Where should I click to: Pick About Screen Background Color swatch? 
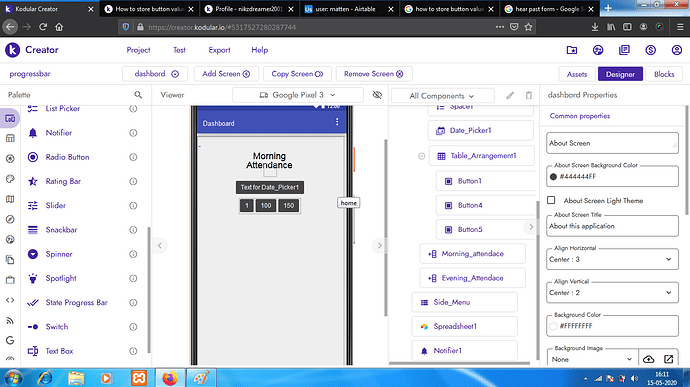554,177
